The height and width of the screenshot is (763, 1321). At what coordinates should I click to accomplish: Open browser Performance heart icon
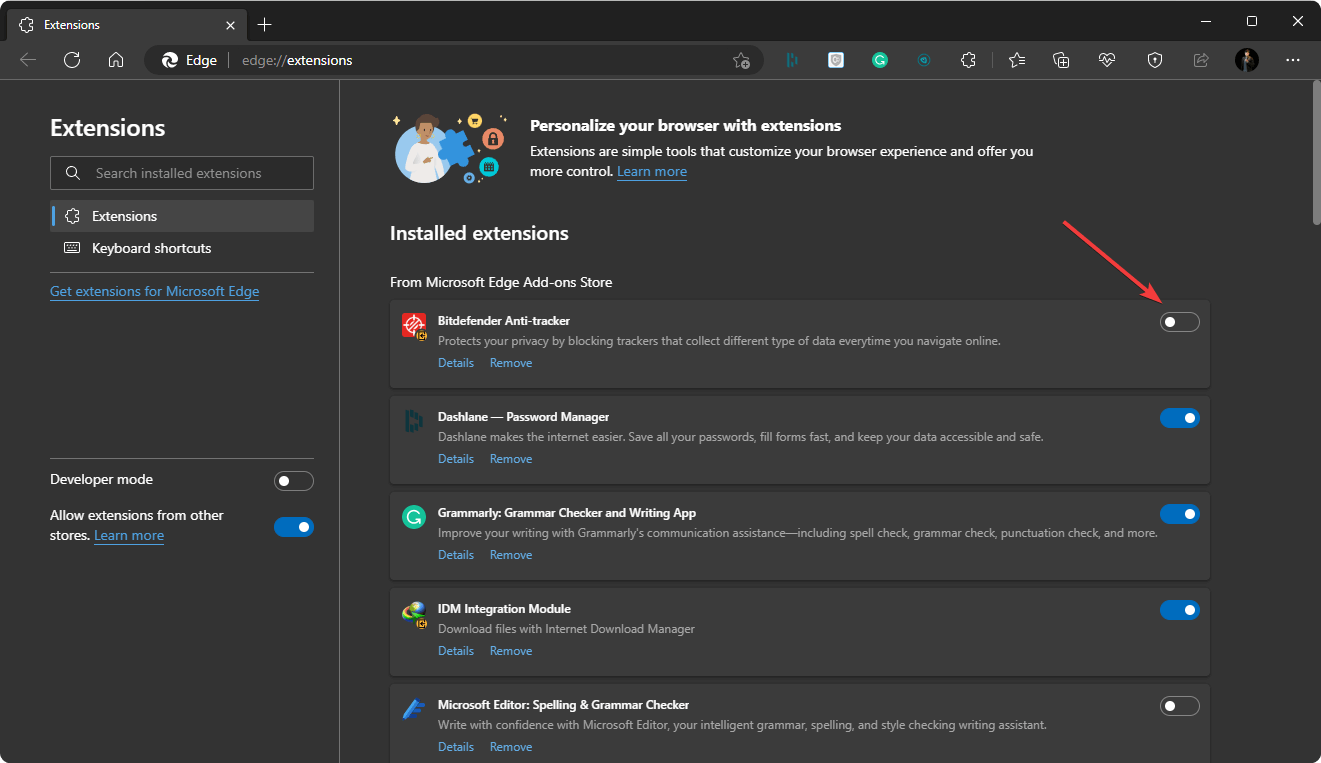1106,60
